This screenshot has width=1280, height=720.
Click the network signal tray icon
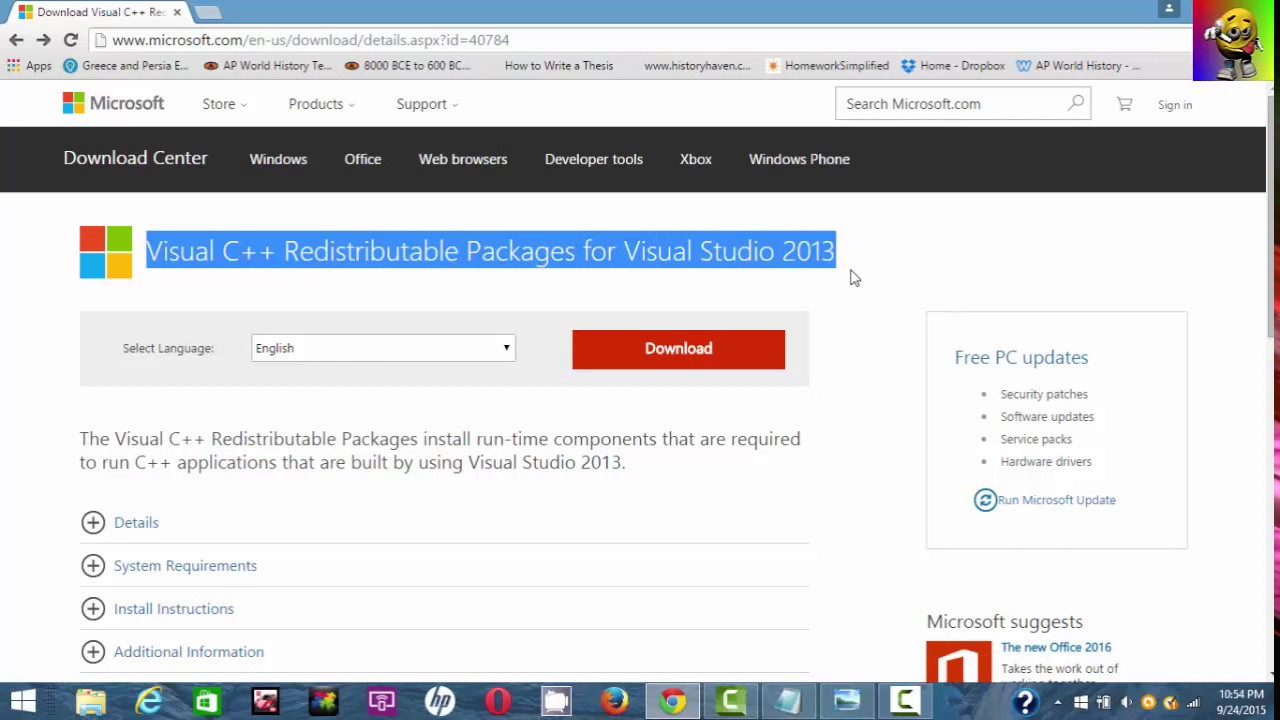pyautogui.click(x=1193, y=702)
